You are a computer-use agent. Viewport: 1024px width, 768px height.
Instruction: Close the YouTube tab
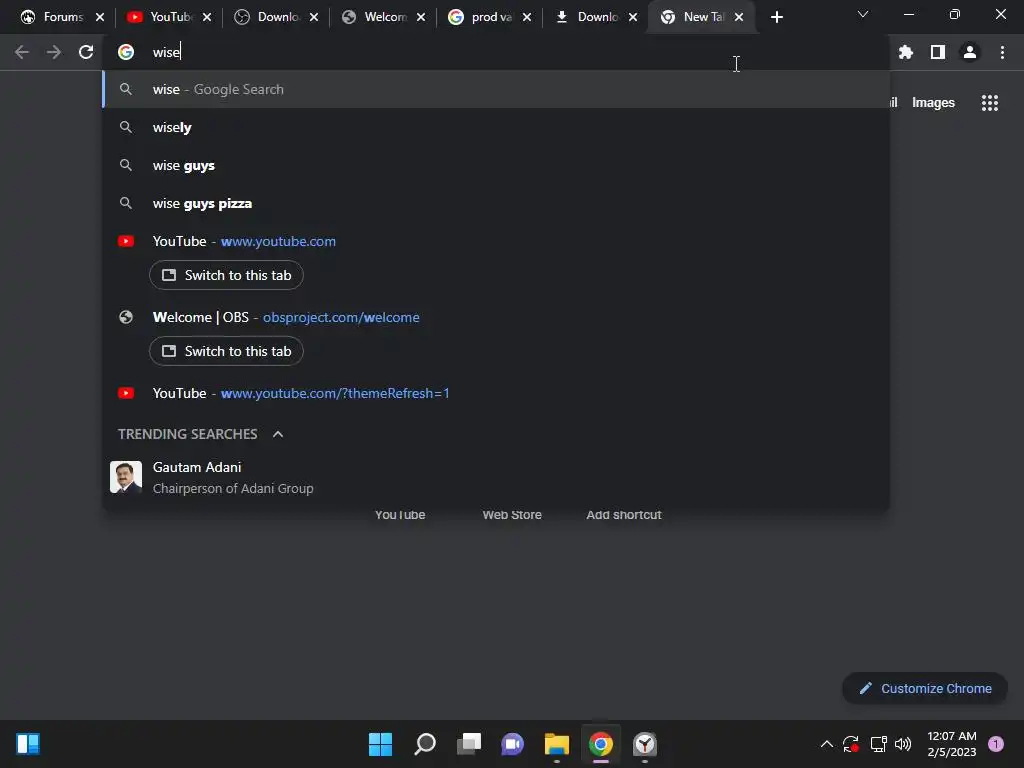coord(207,17)
